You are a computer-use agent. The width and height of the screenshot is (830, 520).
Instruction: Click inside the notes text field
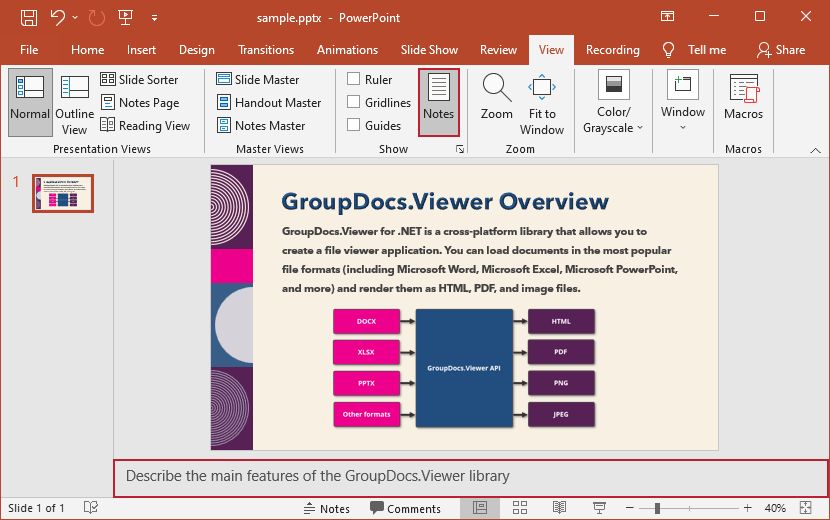tap(471, 478)
